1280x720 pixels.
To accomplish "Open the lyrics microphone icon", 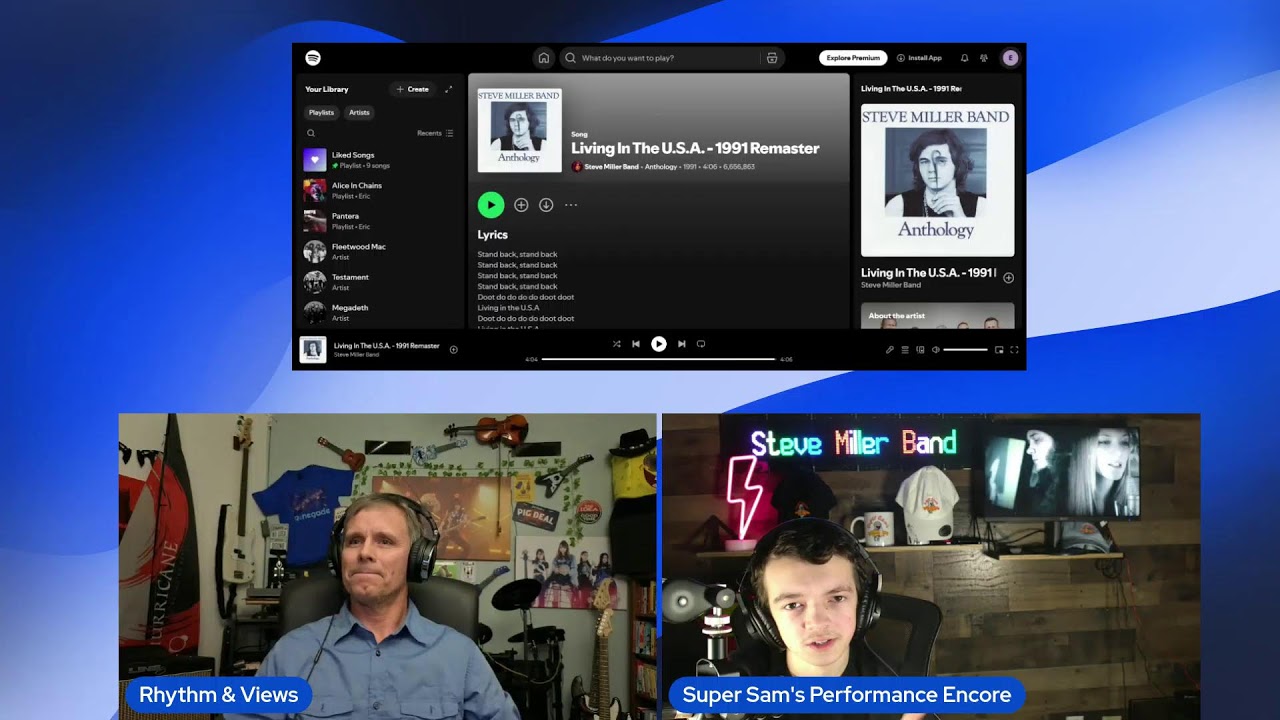I will pyautogui.click(x=890, y=350).
